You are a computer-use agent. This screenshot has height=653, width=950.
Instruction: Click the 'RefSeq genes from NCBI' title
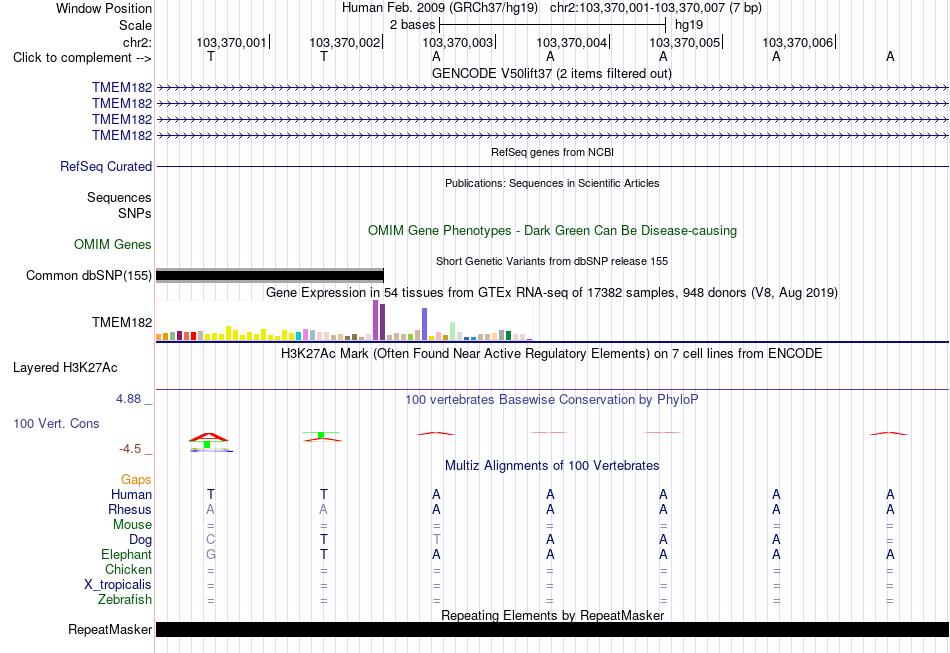553,152
